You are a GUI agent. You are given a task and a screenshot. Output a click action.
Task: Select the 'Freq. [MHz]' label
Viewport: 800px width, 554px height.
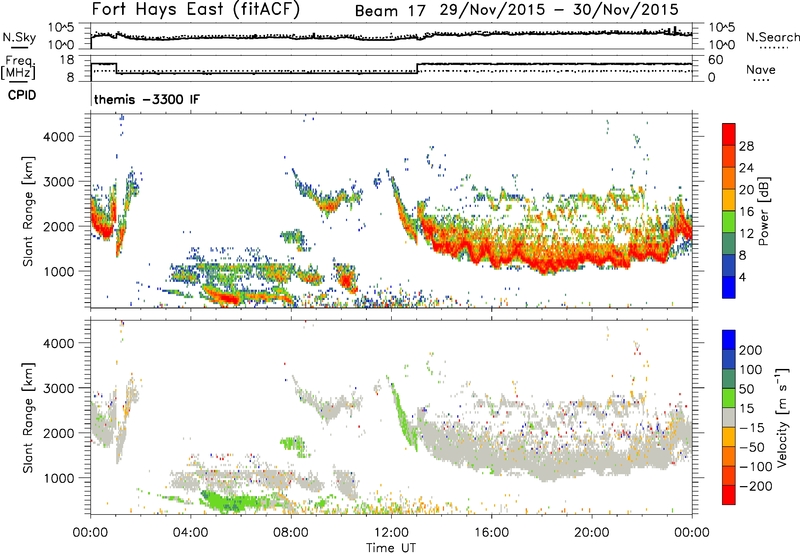tap(18, 68)
